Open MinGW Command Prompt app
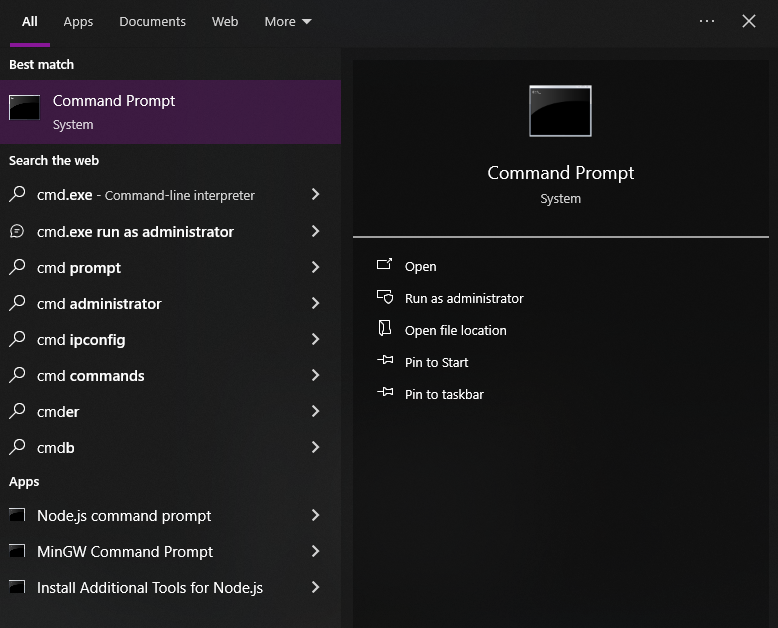 point(170,552)
